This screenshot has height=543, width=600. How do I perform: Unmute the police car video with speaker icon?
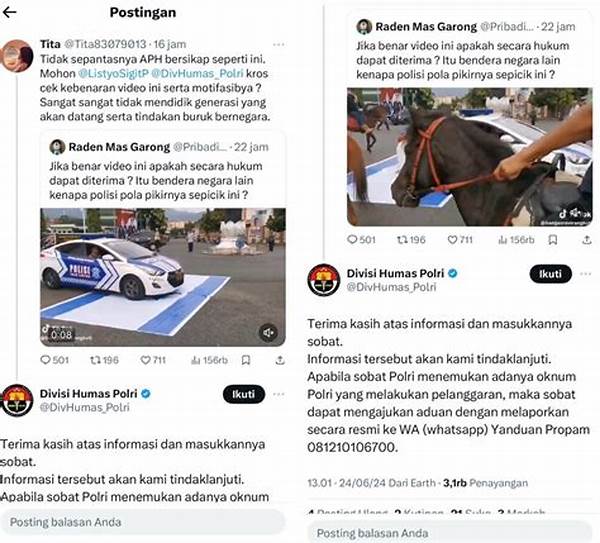[x=268, y=333]
